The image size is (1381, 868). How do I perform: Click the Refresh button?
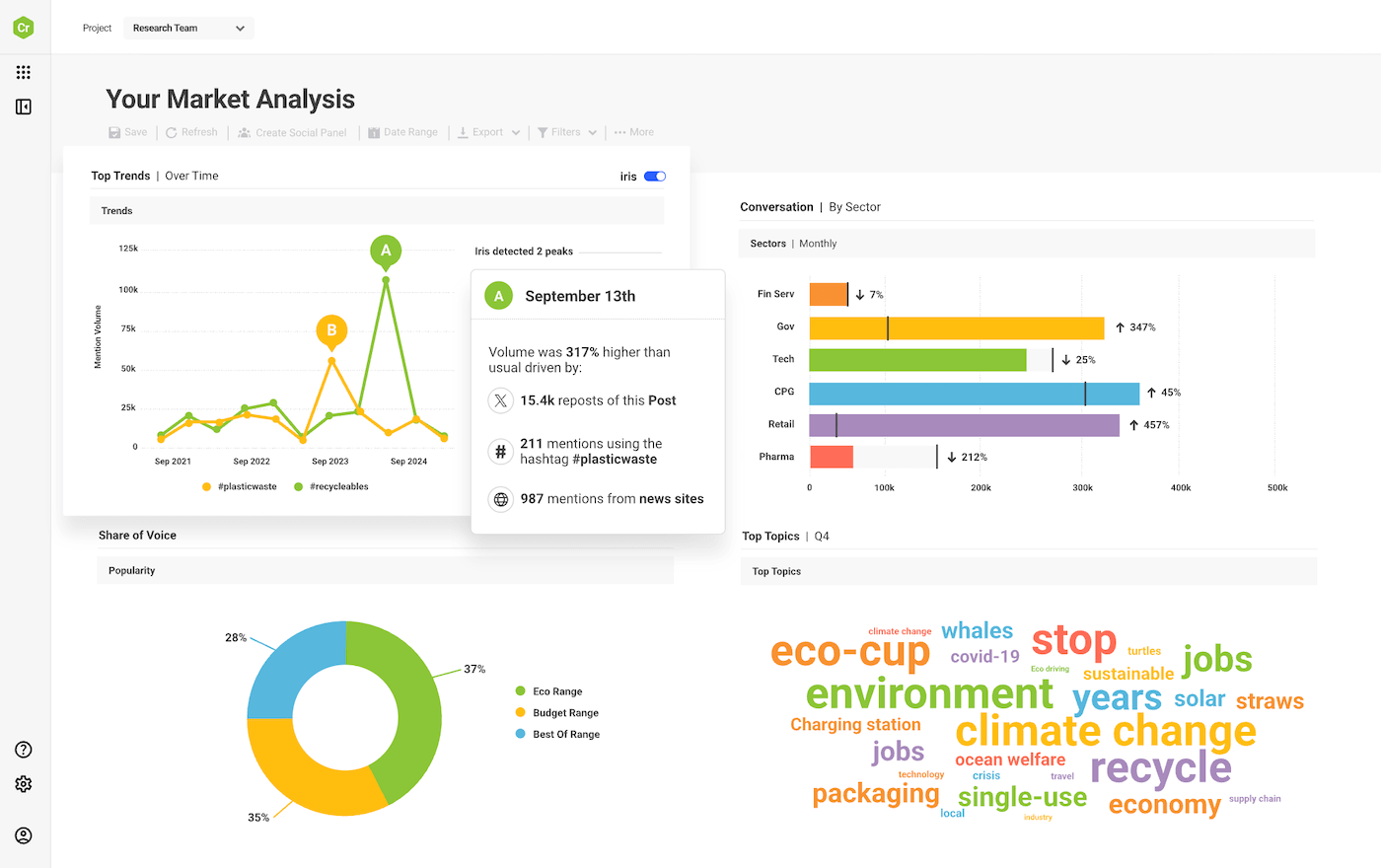click(191, 132)
